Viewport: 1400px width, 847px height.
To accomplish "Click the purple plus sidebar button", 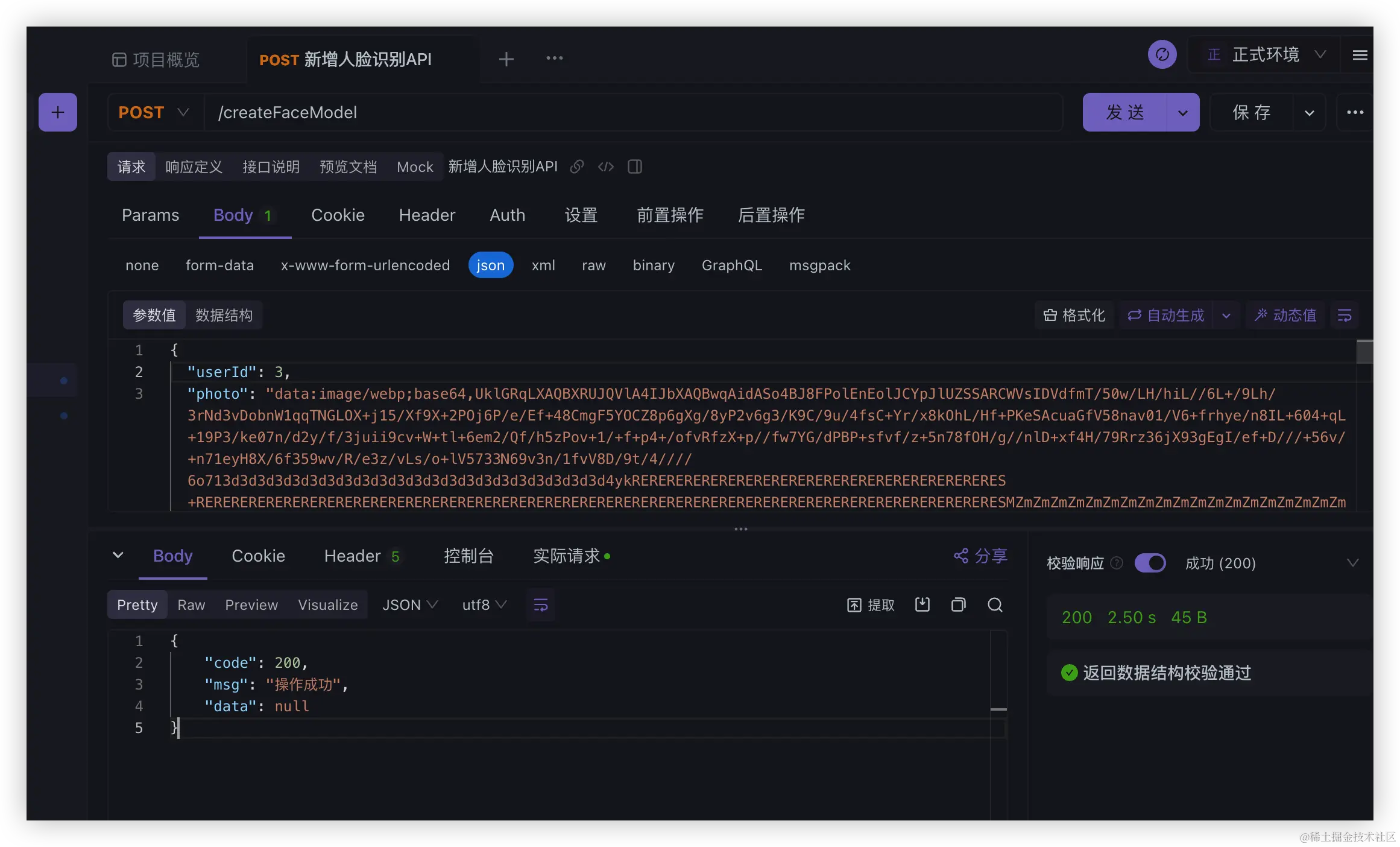I will click(x=57, y=112).
